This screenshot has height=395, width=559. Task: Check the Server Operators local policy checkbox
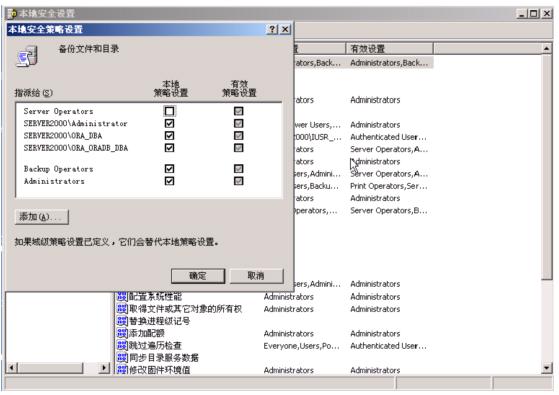[x=169, y=111]
